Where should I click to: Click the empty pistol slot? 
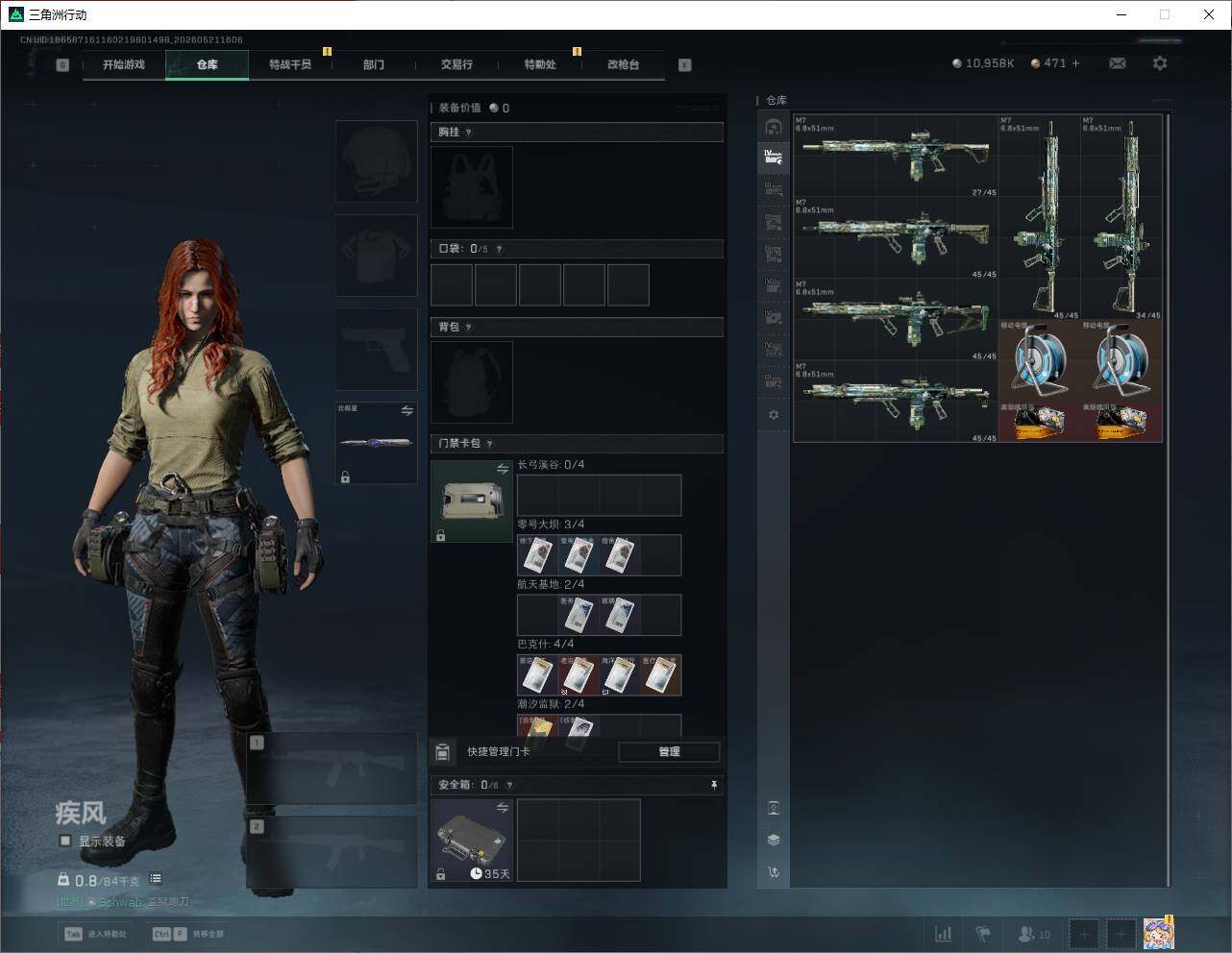coord(377,350)
